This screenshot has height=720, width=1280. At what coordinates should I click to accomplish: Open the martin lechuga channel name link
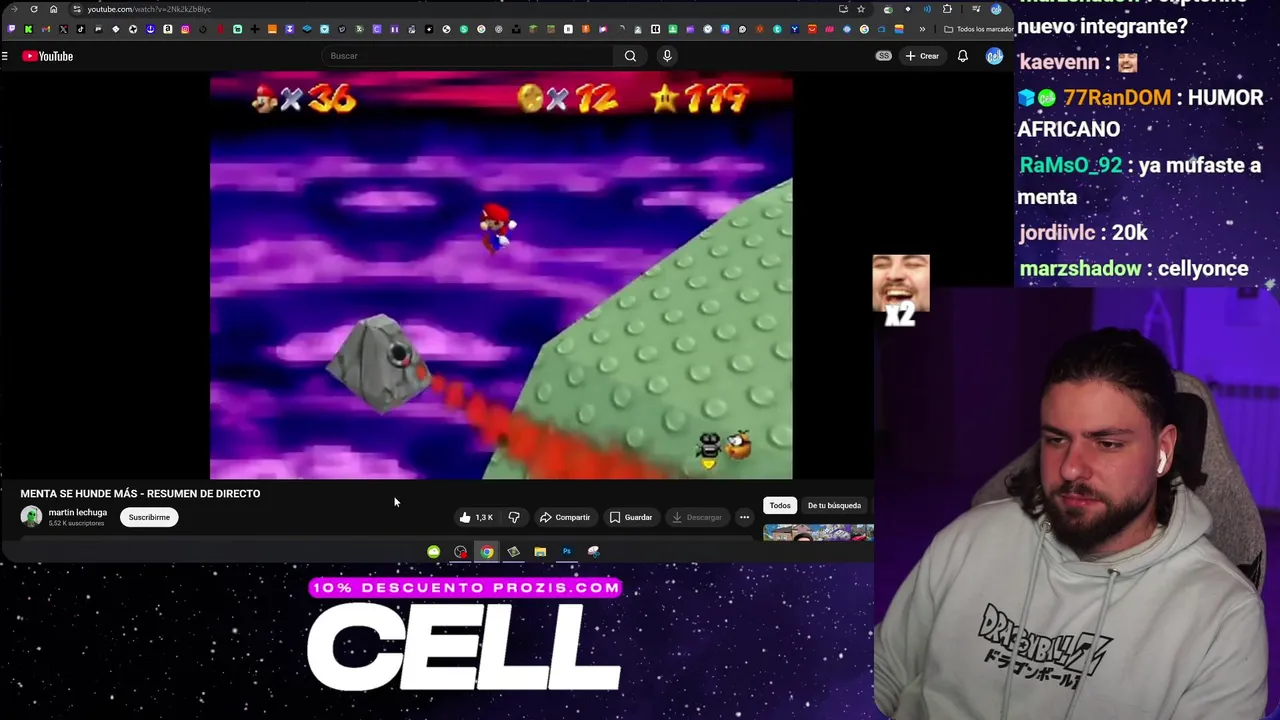78,512
